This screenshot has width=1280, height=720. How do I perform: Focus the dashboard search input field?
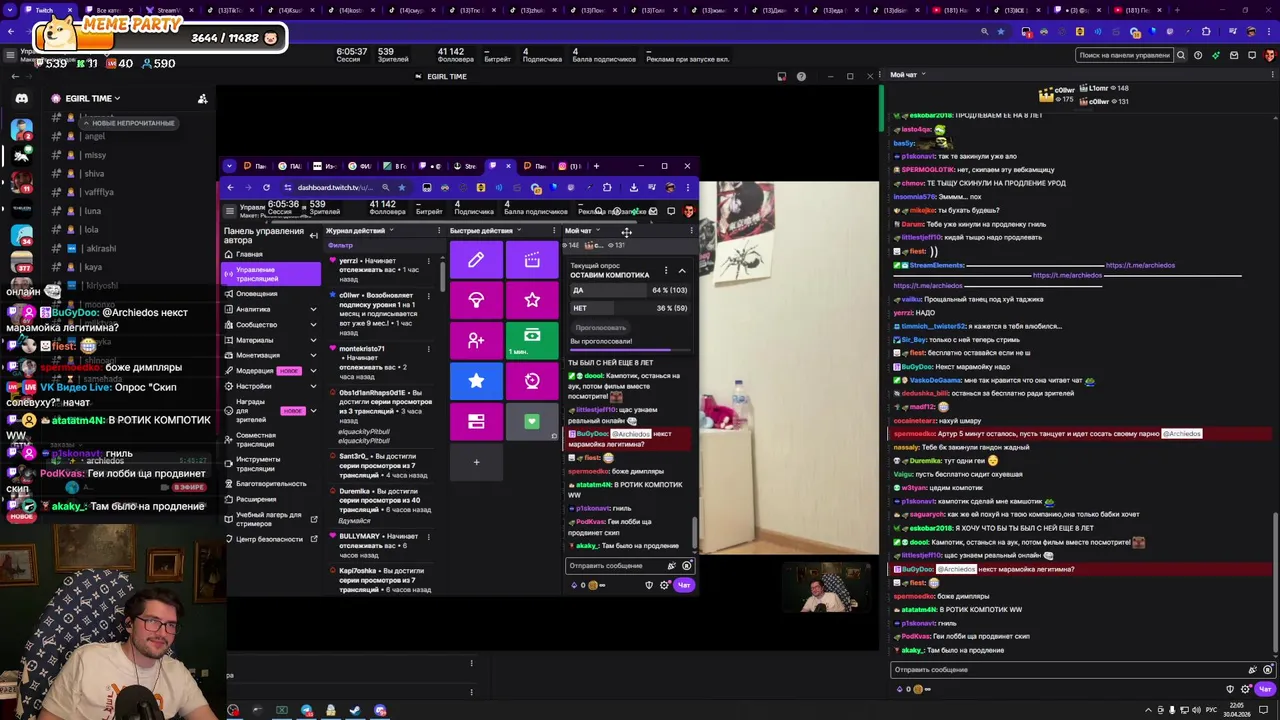pyautogui.click(x=1123, y=56)
